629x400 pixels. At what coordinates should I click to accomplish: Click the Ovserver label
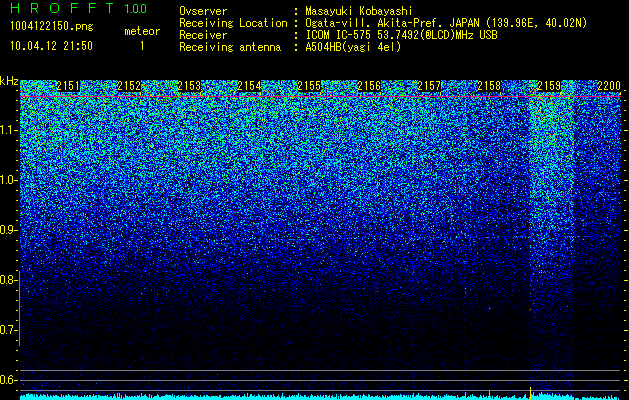pyautogui.click(x=203, y=11)
